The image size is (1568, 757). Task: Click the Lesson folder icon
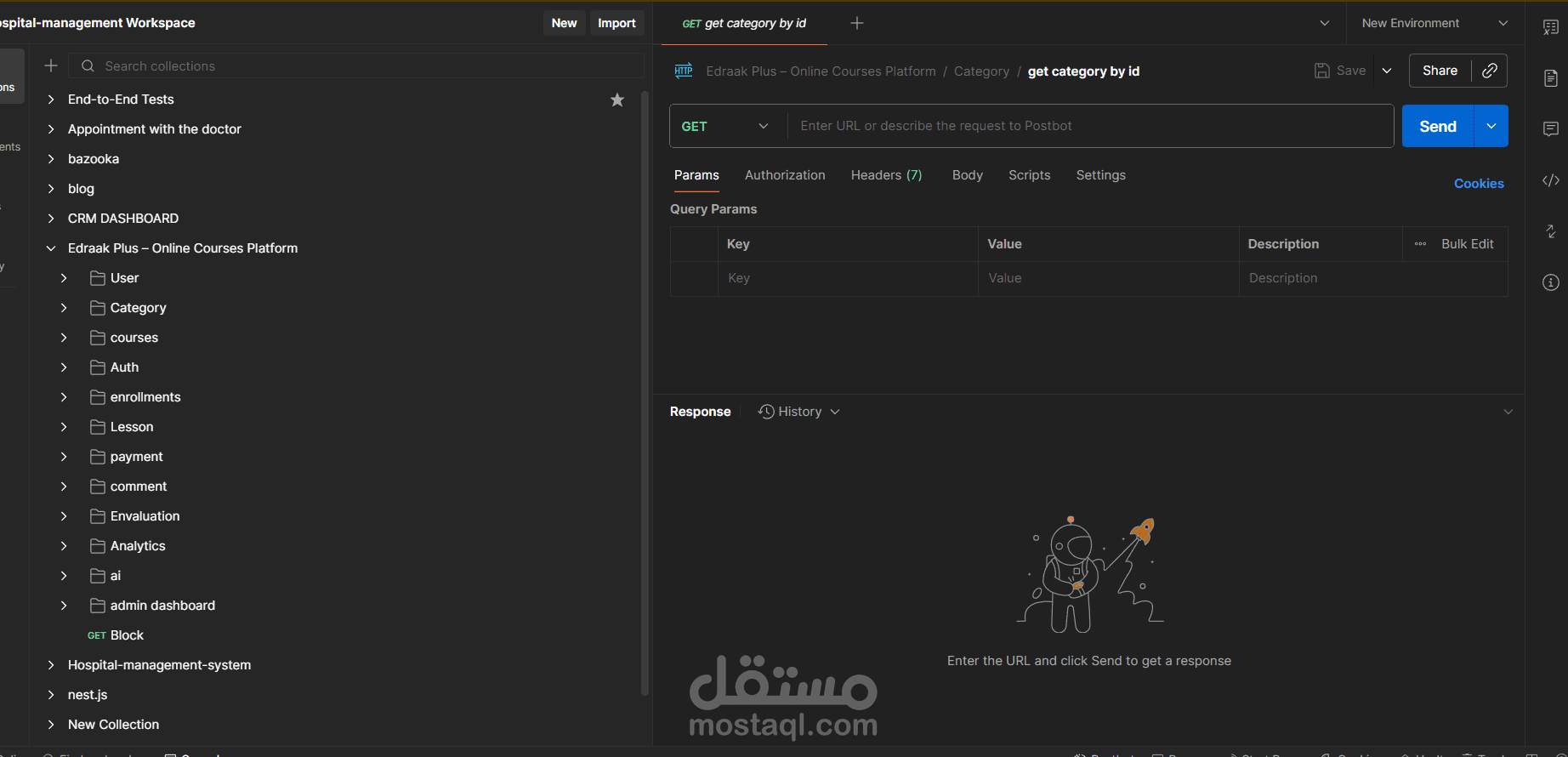tap(98, 427)
